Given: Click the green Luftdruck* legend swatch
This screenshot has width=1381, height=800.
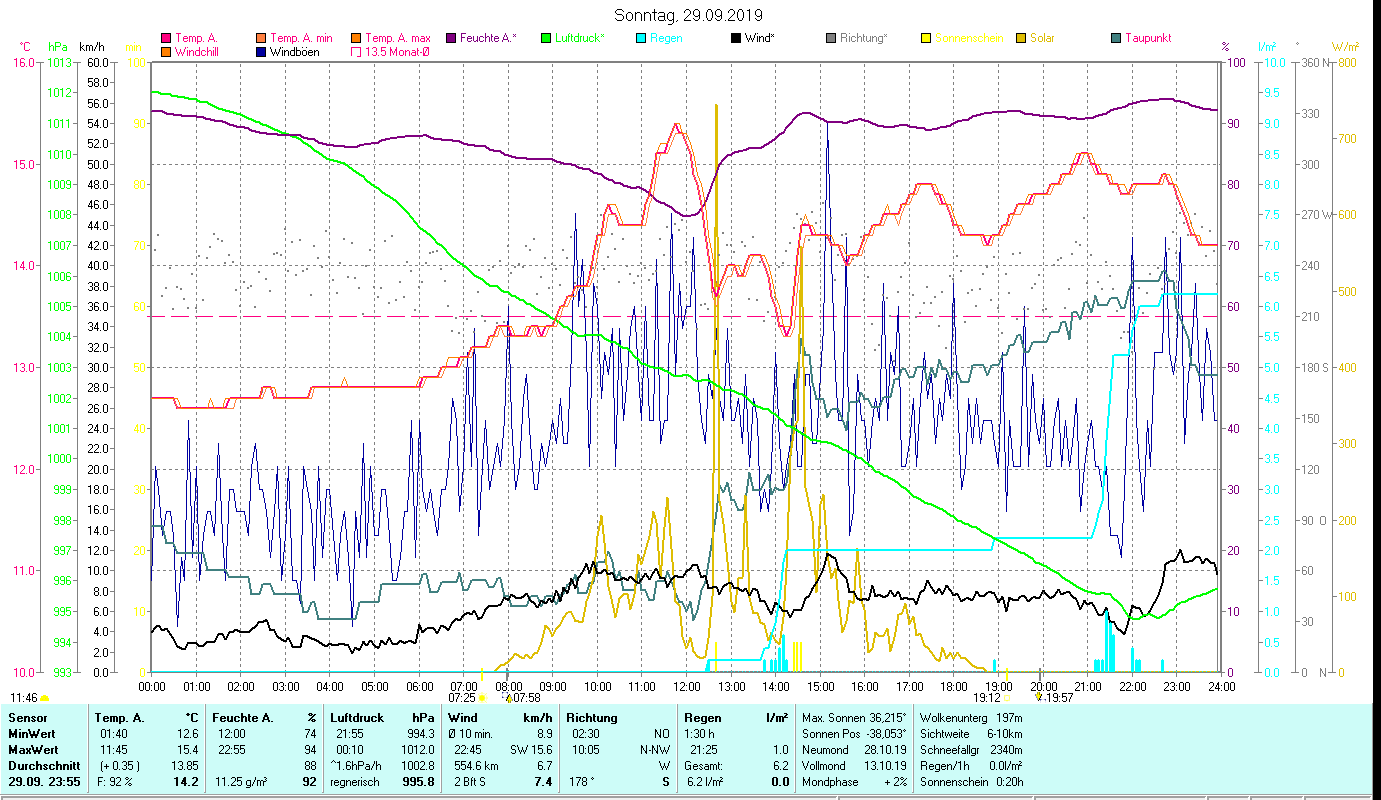Looking at the screenshot, I should (x=545, y=38).
